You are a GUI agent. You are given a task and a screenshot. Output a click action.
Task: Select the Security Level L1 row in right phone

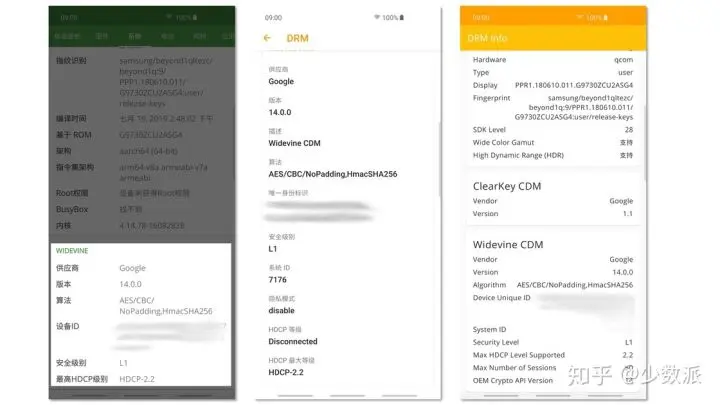[553, 342]
